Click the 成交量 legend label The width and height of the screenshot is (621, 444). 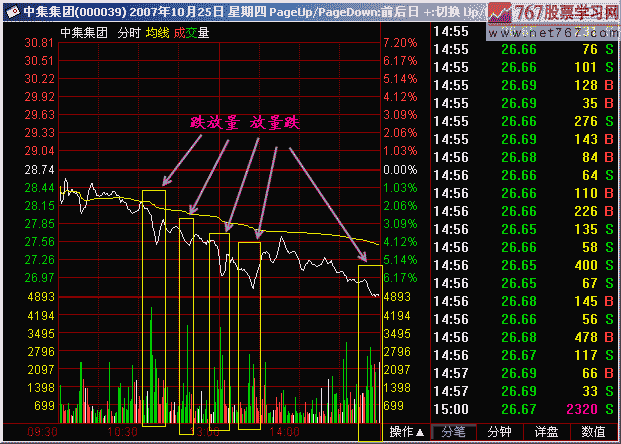(x=191, y=33)
